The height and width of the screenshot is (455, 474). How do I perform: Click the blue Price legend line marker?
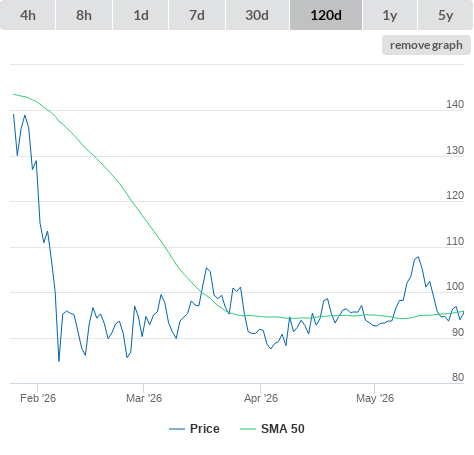(x=177, y=429)
